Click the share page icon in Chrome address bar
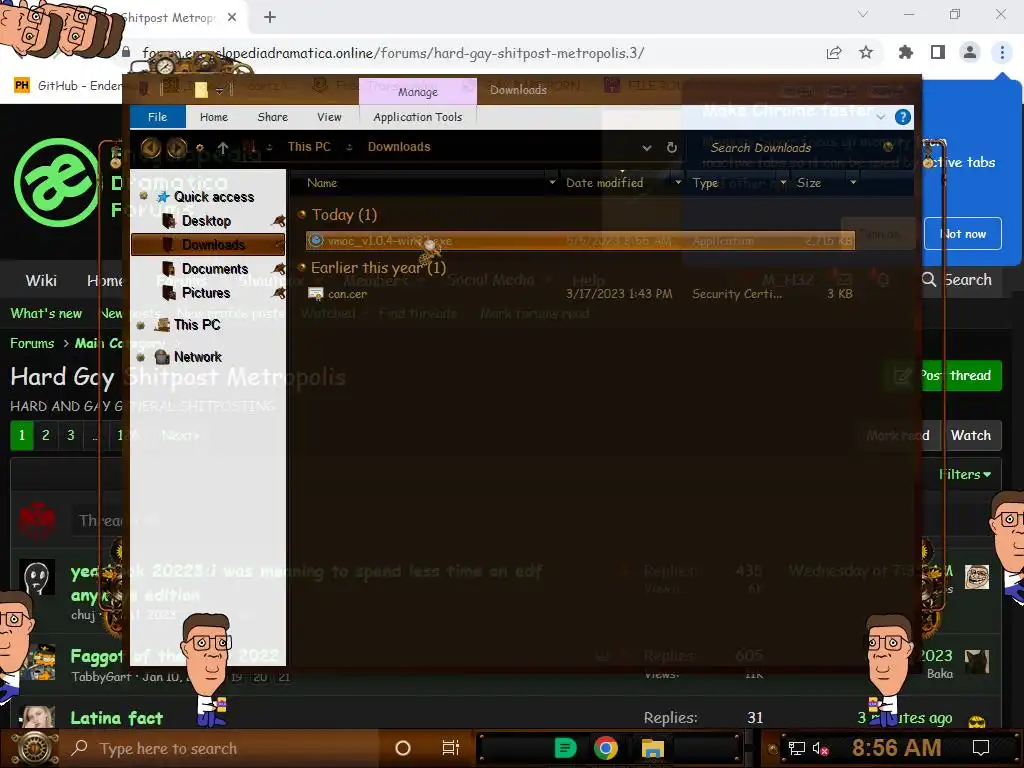Screen dimensions: 1024x768 click(834, 53)
